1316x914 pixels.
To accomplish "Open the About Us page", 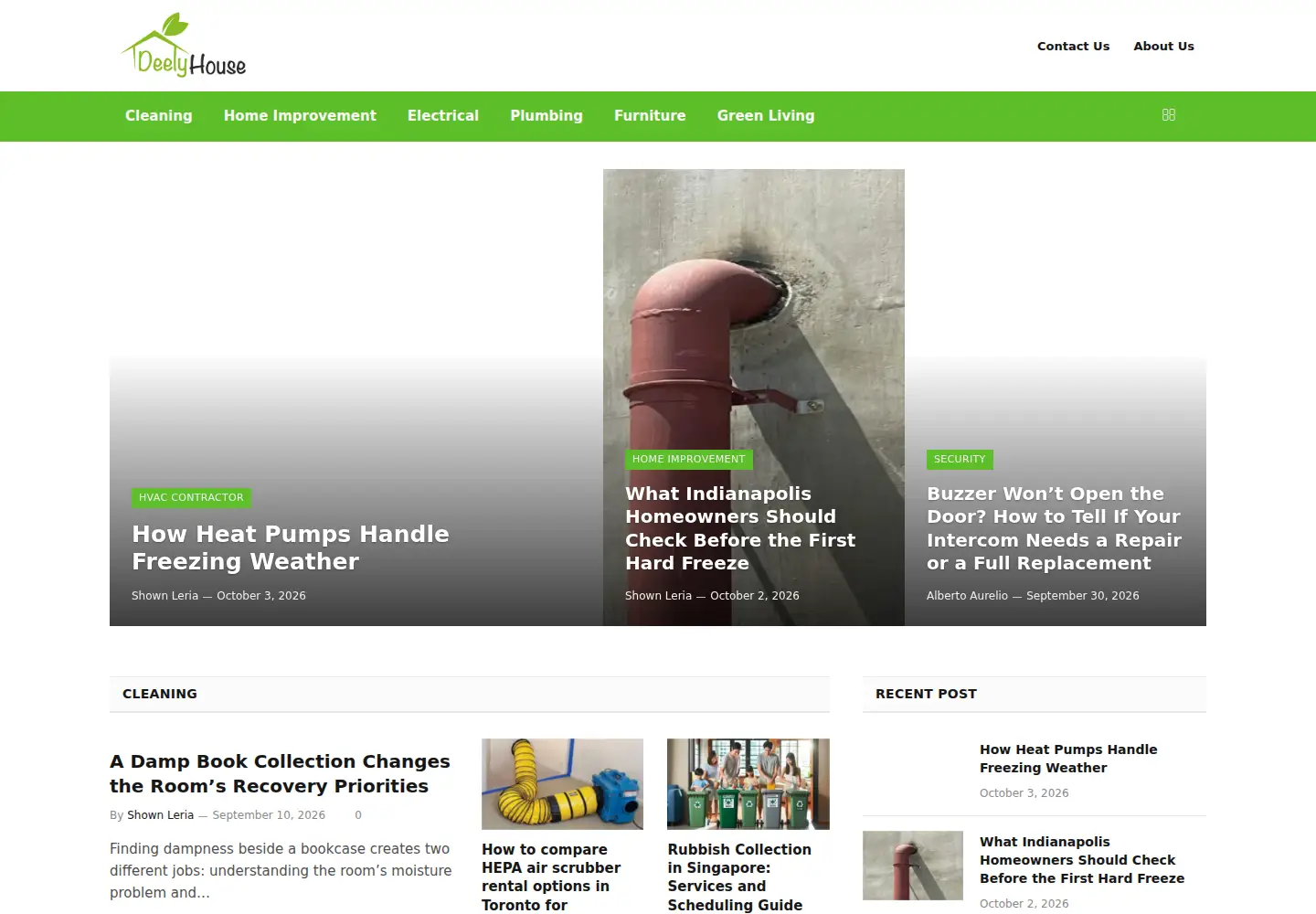I will click(x=1163, y=46).
